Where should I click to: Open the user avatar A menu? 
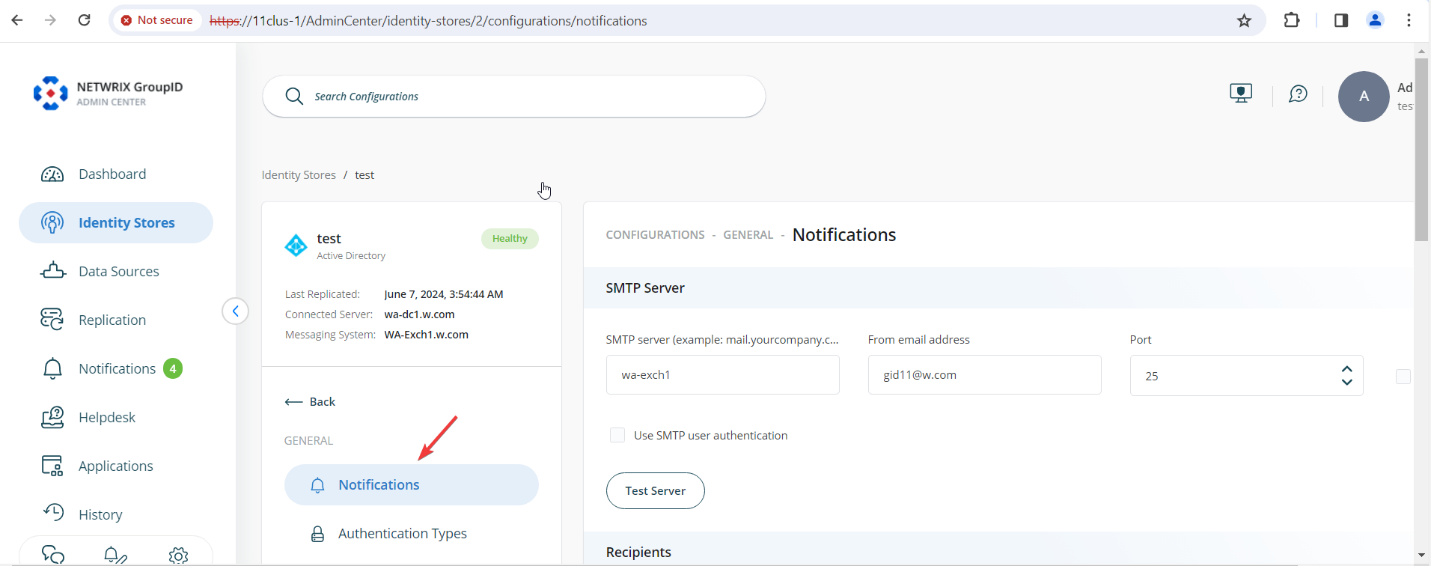[1364, 96]
